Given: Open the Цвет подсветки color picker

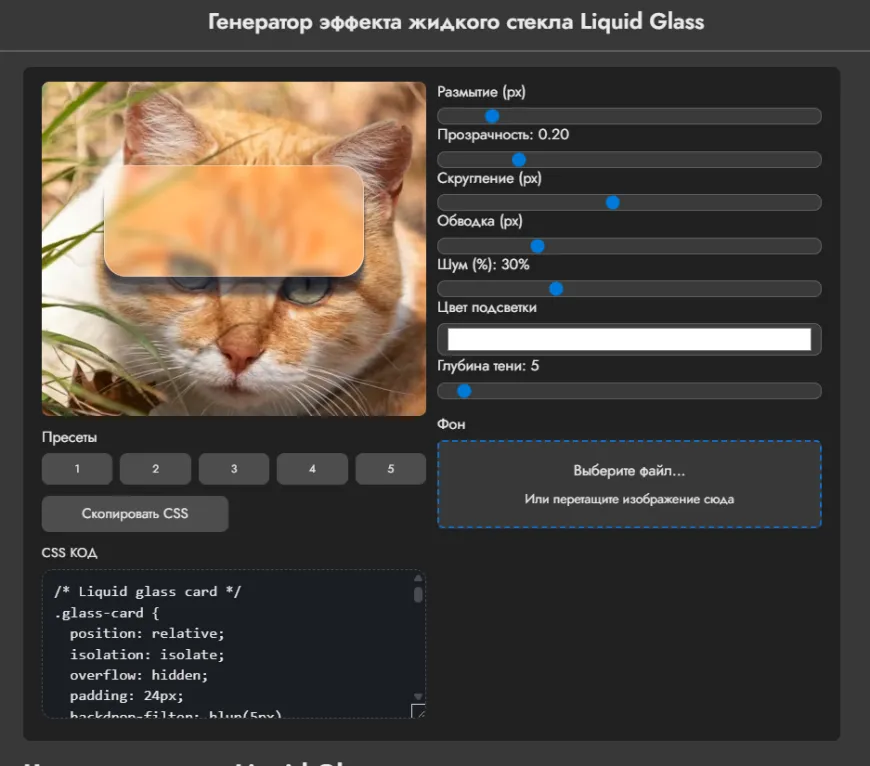Looking at the screenshot, I should pos(629,340).
